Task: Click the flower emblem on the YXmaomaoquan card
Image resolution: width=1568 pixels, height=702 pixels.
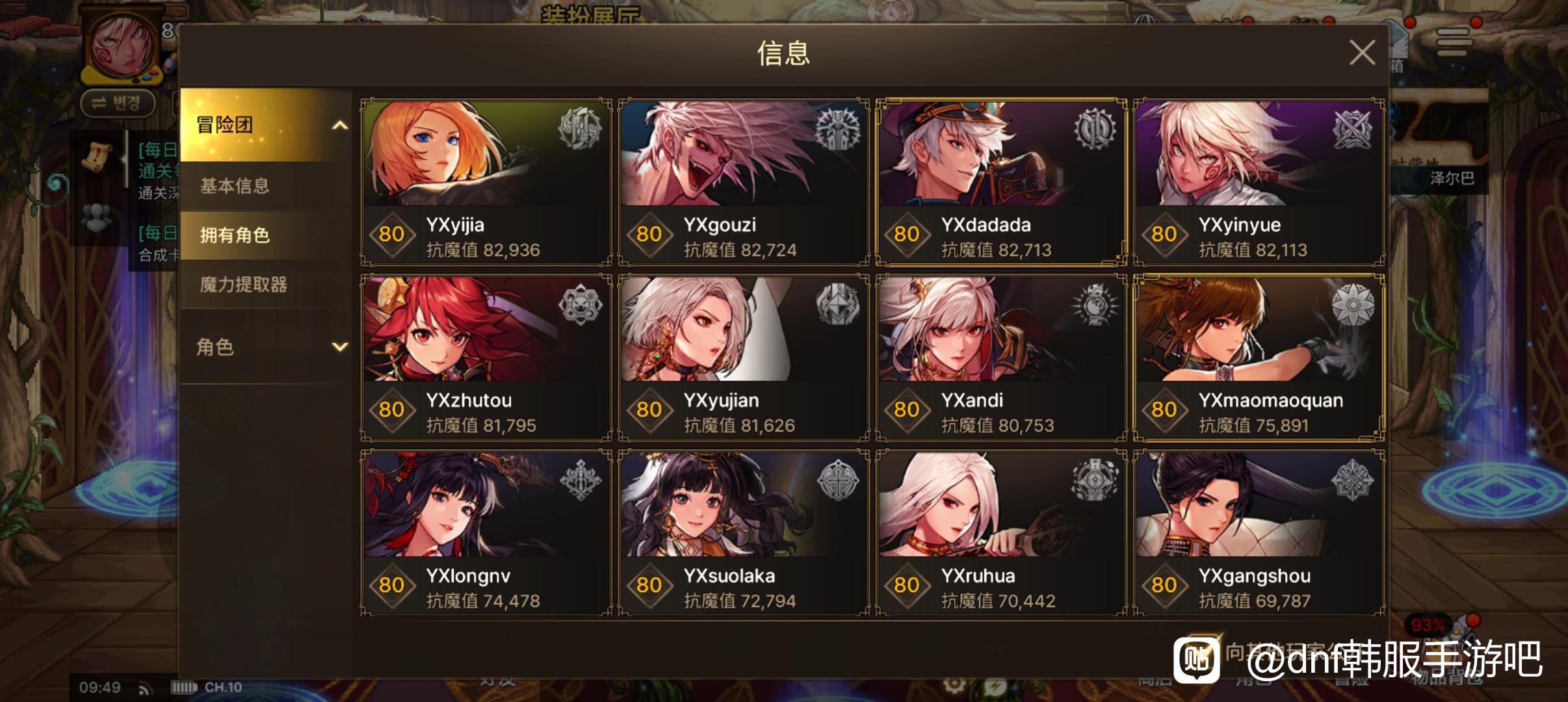Action: click(x=1353, y=304)
